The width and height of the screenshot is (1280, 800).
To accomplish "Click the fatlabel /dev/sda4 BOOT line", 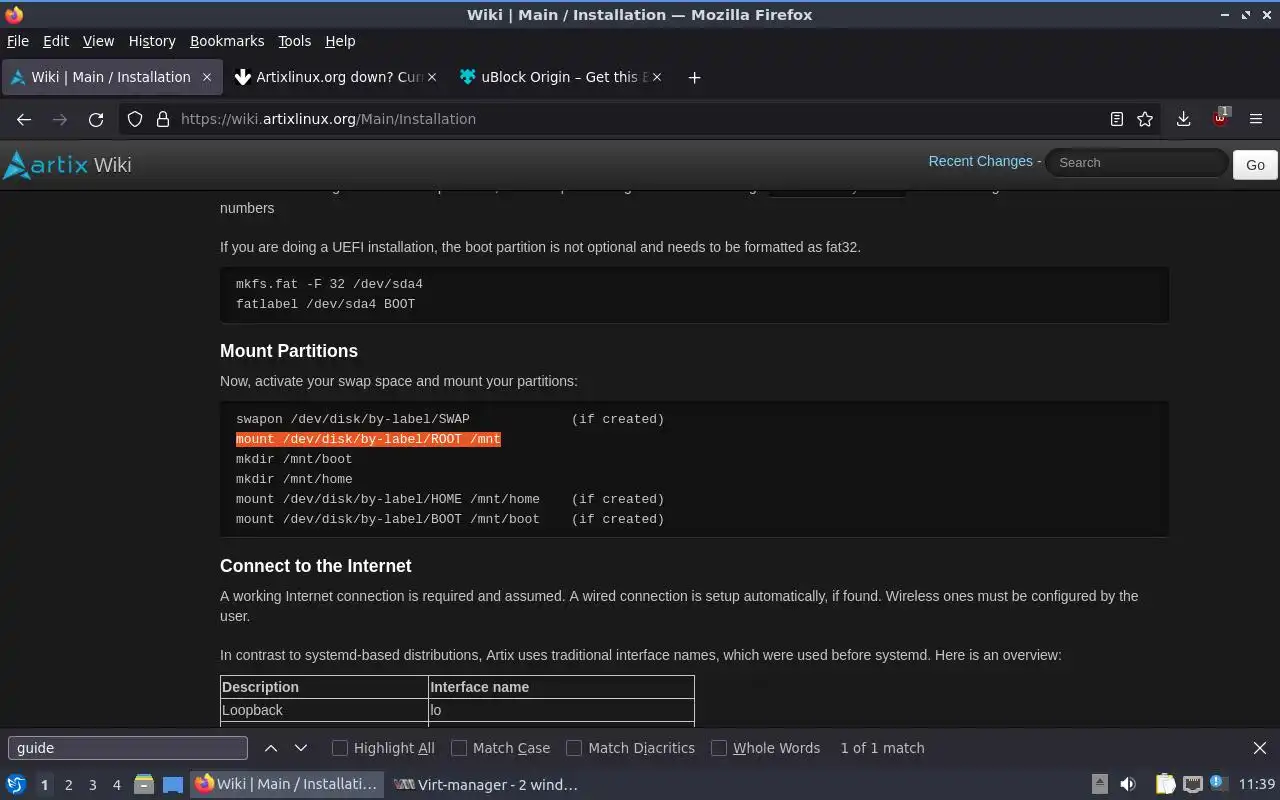I will tap(325, 304).
